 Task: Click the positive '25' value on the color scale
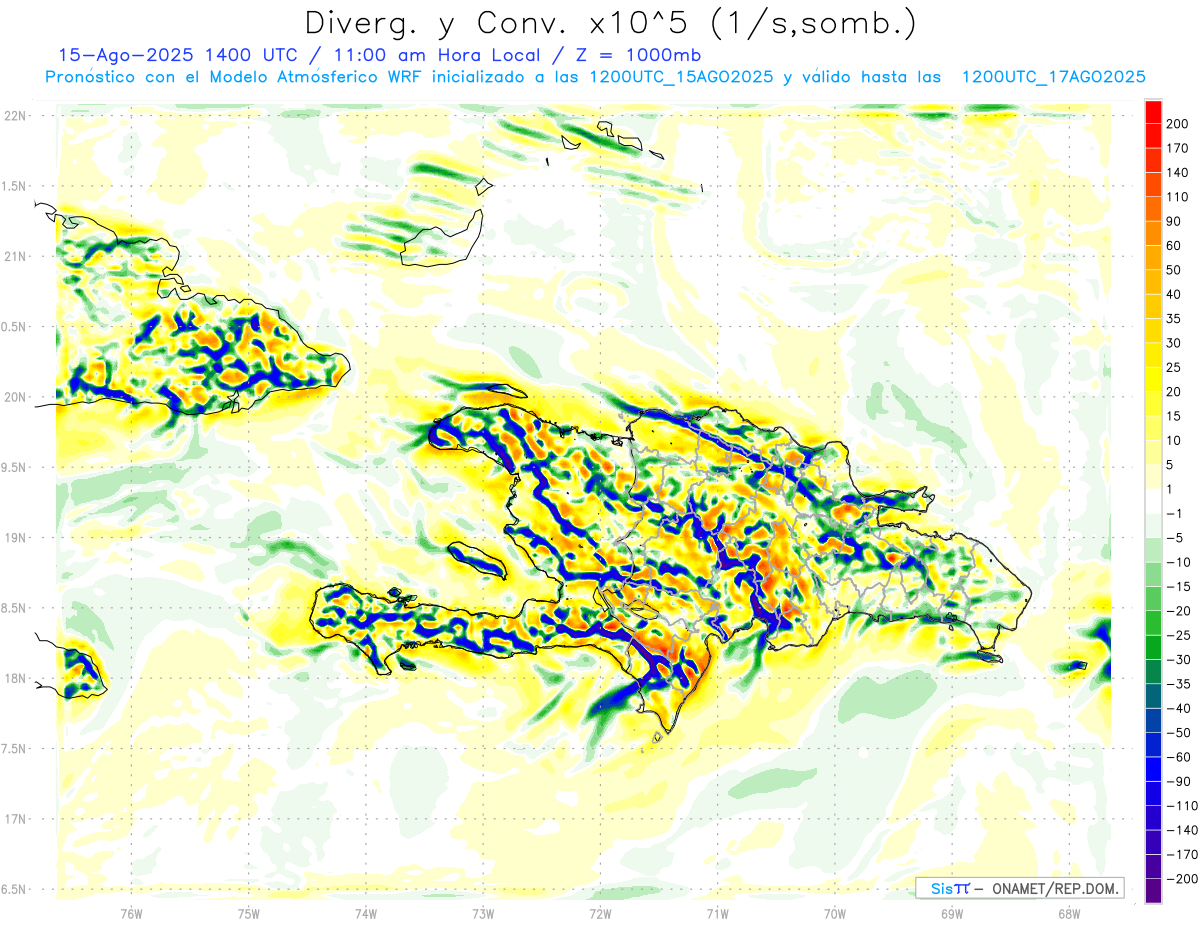pyautogui.click(x=1176, y=368)
